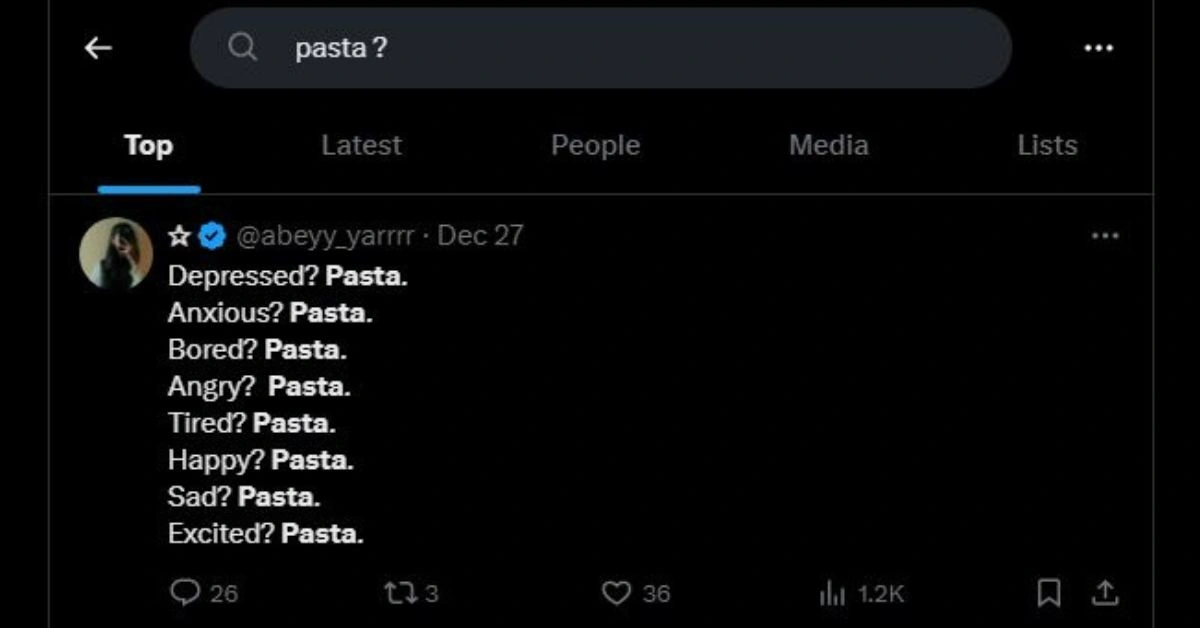The height and width of the screenshot is (628, 1200).
Task: Like the tweet using the heart icon
Action: (x=616, y=593)
